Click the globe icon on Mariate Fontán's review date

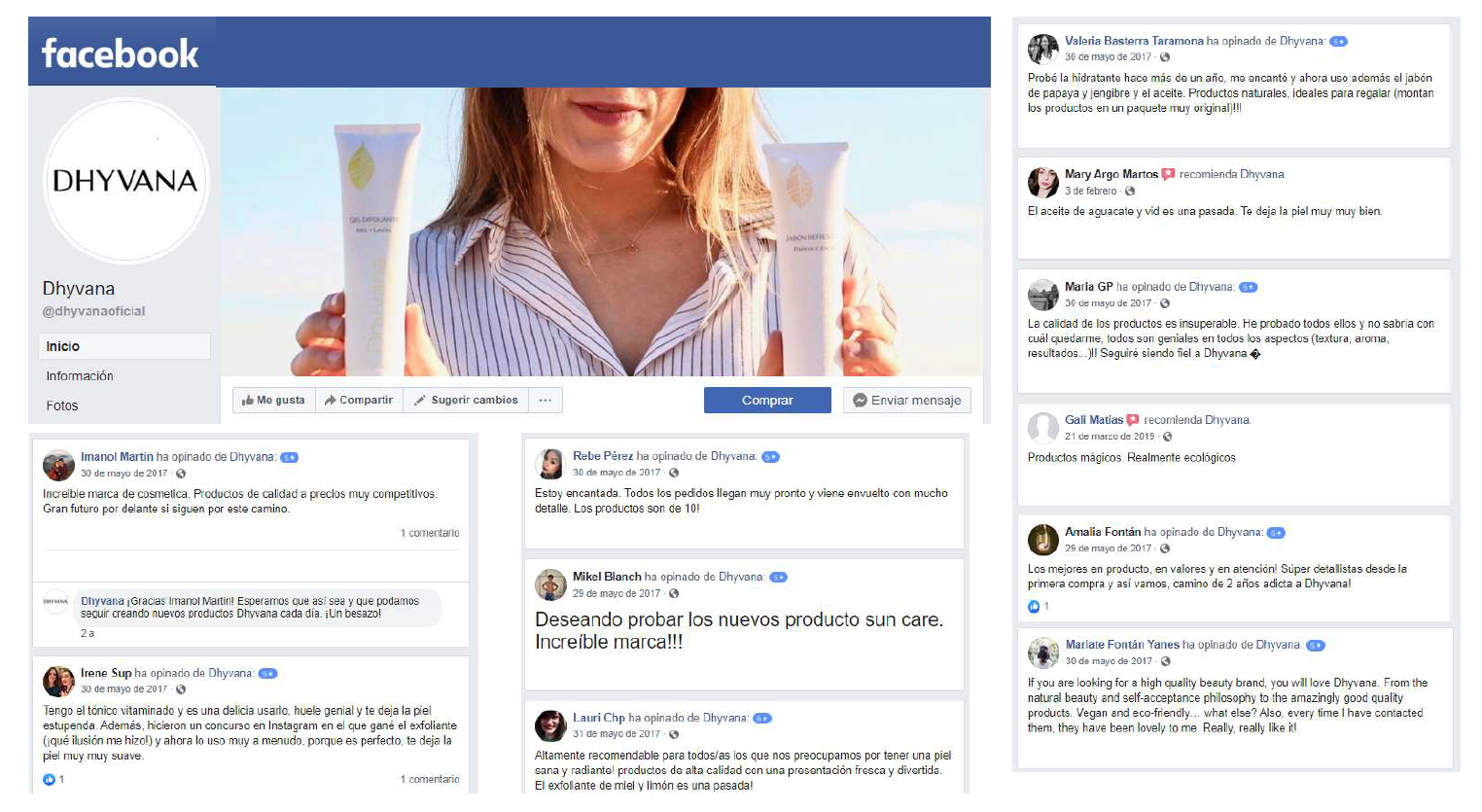point(1165,661)
